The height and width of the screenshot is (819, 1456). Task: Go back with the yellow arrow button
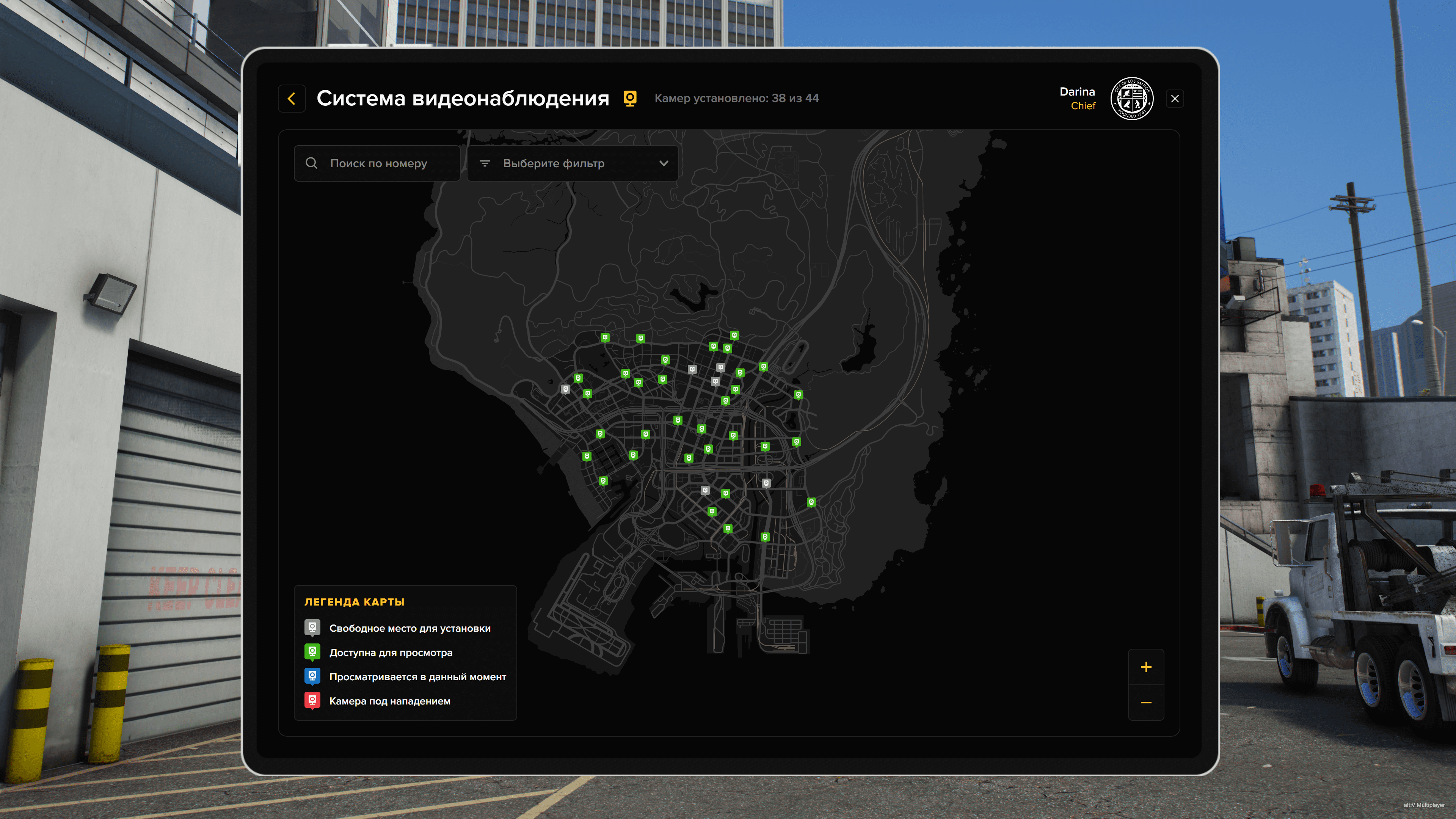[x=292, y=99]
